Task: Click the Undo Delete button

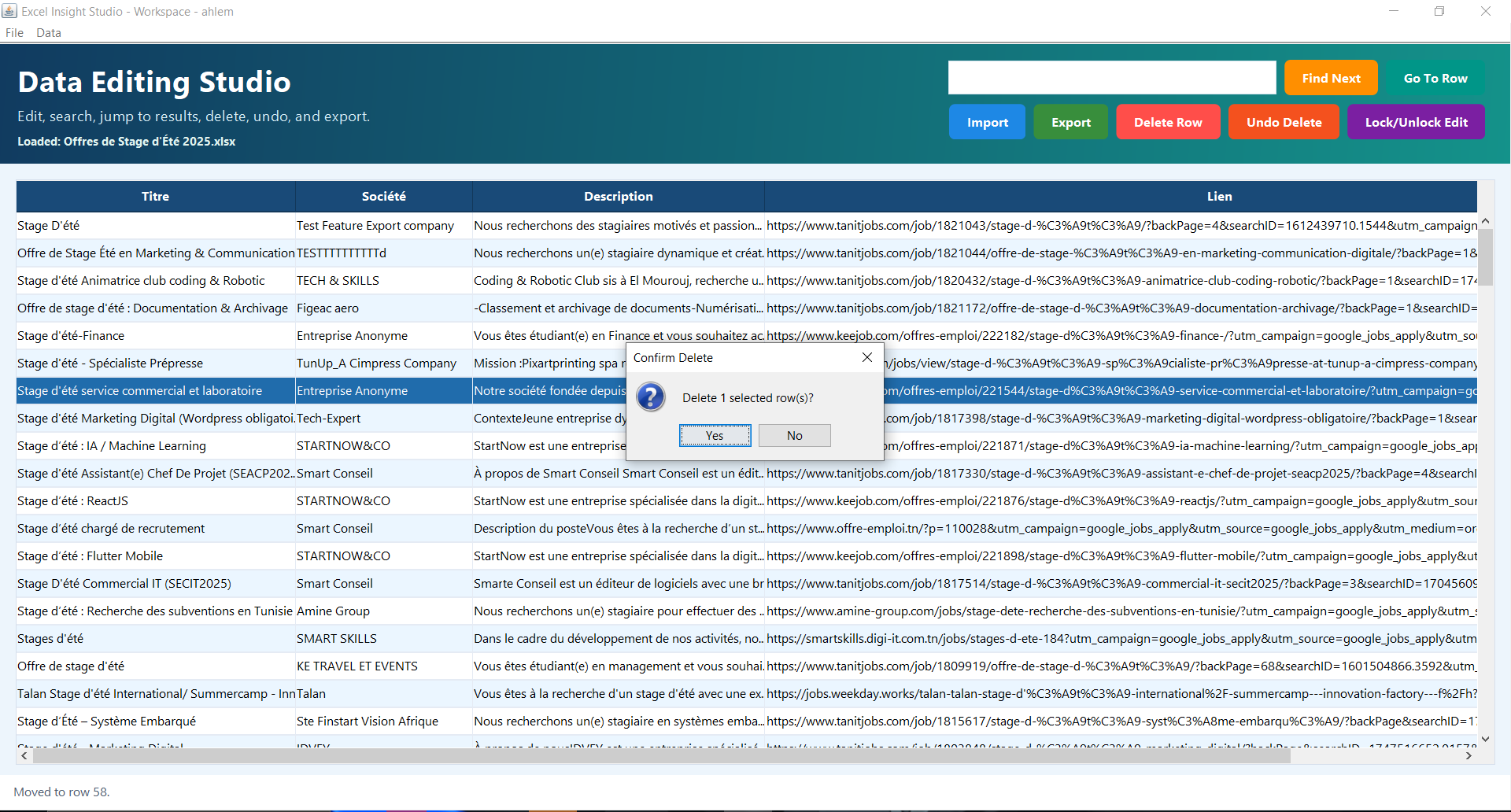Action: [1284, 122]
